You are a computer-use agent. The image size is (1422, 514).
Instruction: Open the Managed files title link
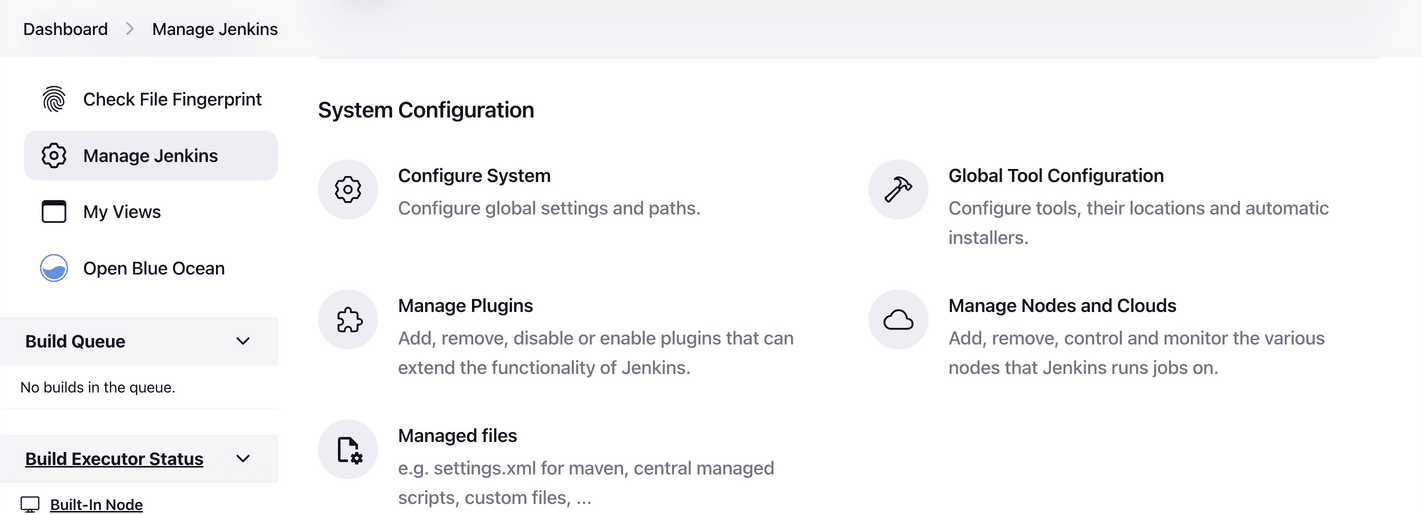coord(457,436)
